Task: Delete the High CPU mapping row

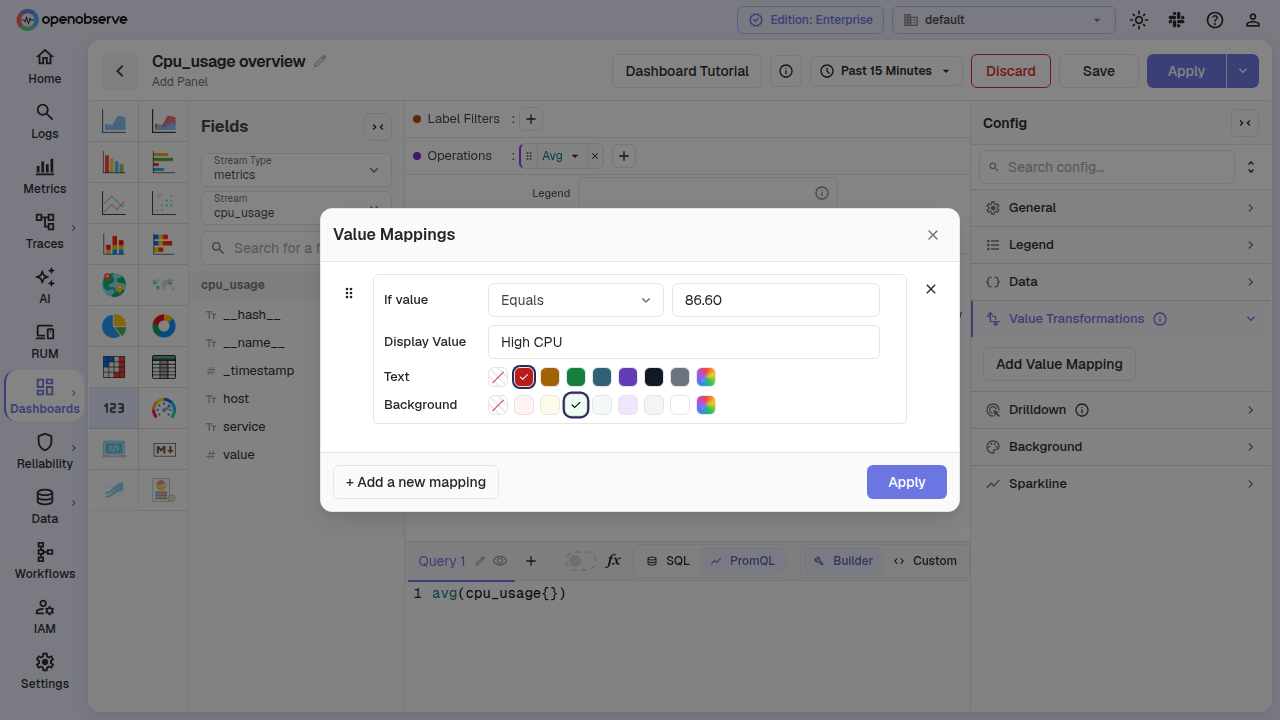Action: (931, 289)
